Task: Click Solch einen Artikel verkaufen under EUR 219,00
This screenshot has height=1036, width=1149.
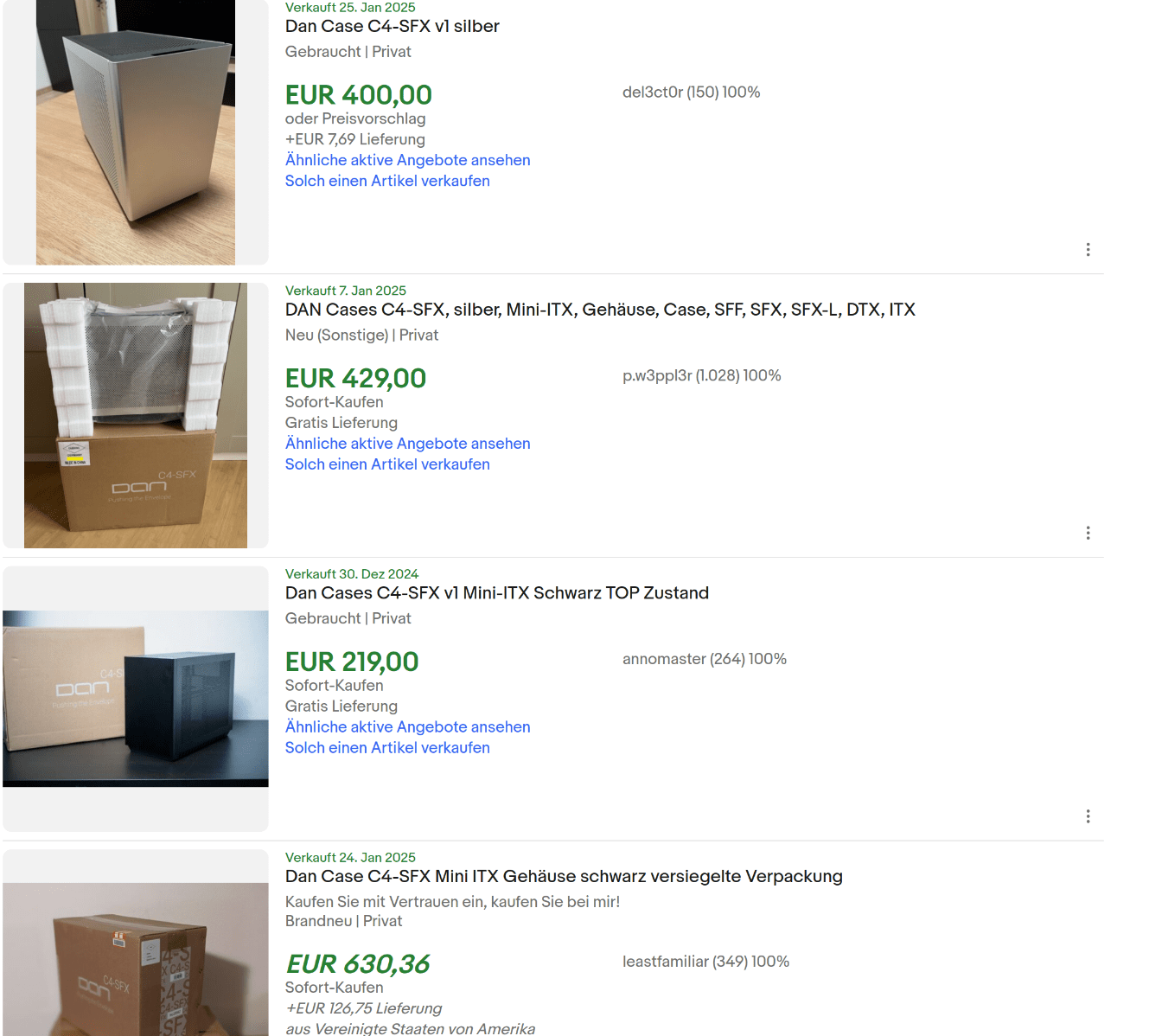Action: point(387,748)
